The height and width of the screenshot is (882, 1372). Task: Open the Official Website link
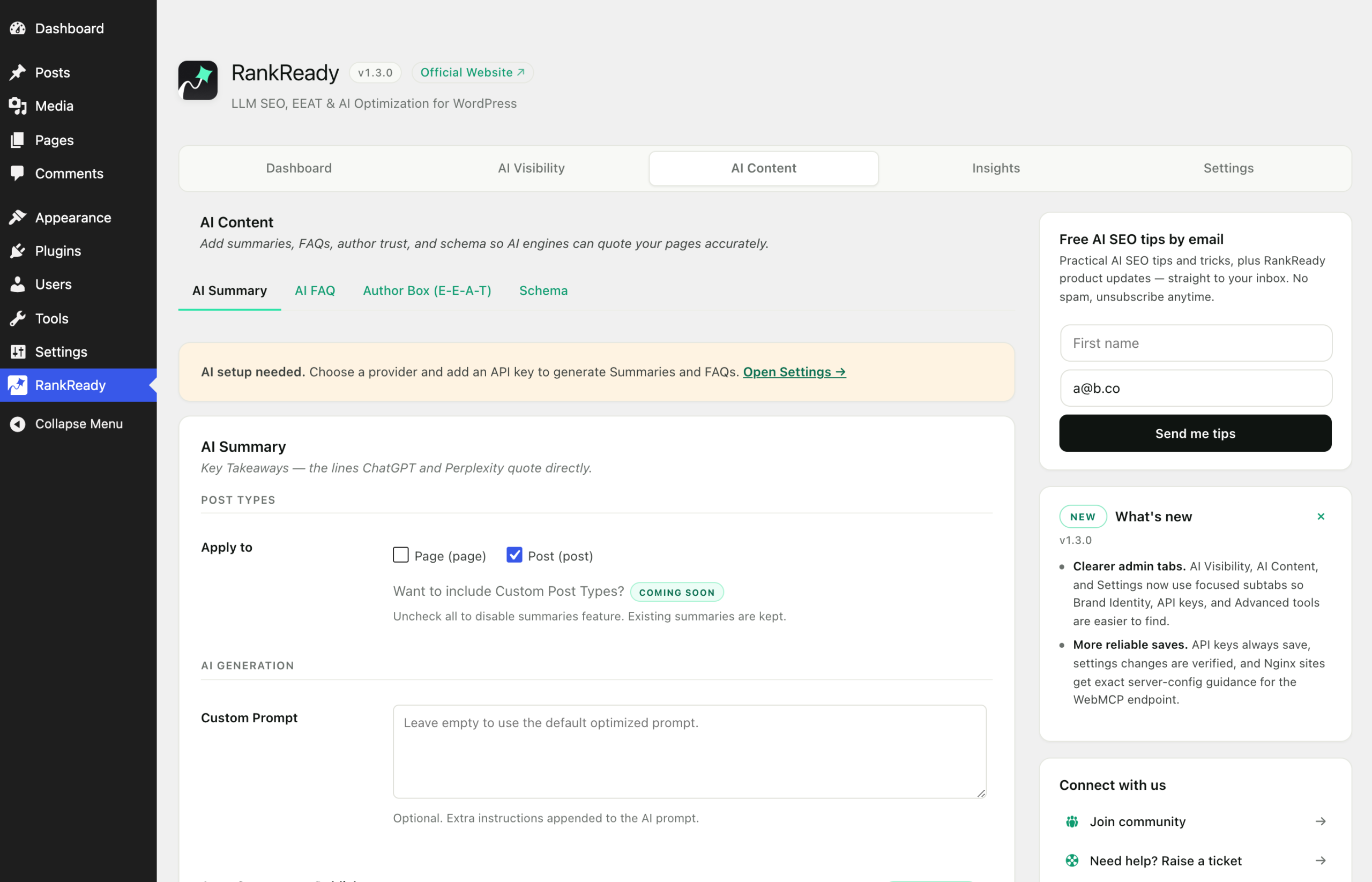(473, 72)
